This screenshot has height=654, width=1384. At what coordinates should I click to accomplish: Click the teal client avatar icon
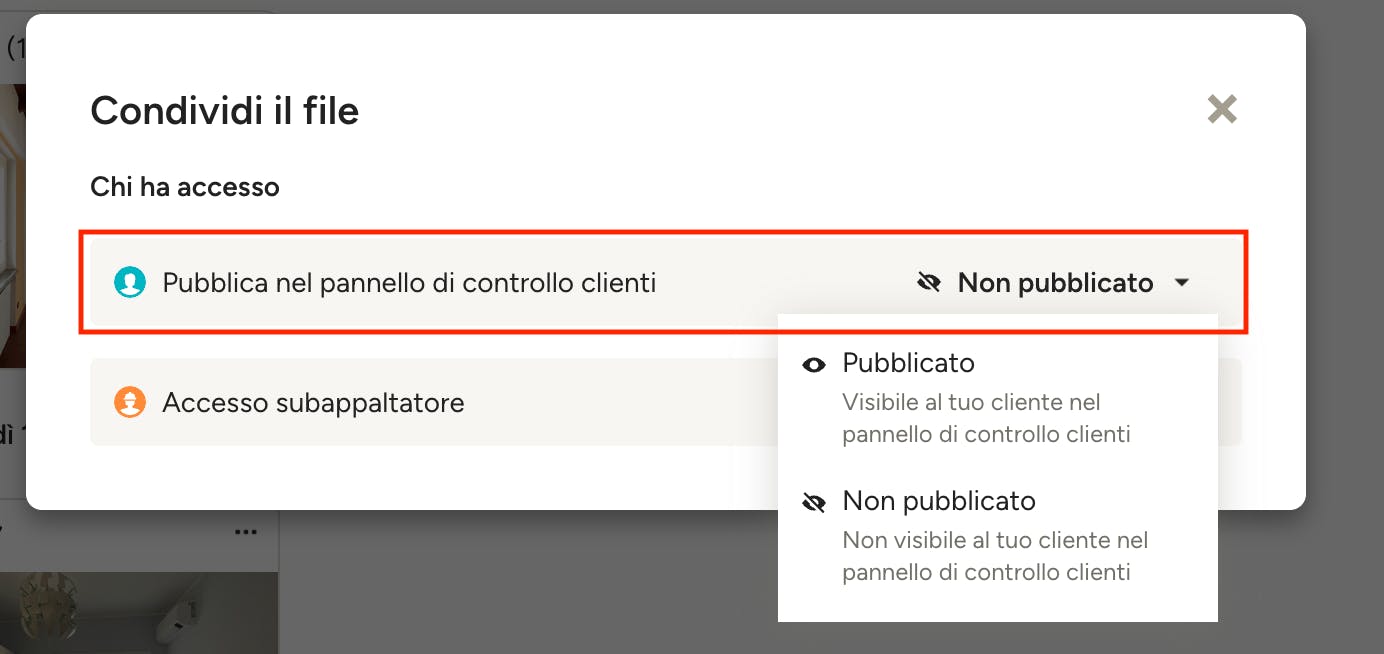[x=130, y=283]
